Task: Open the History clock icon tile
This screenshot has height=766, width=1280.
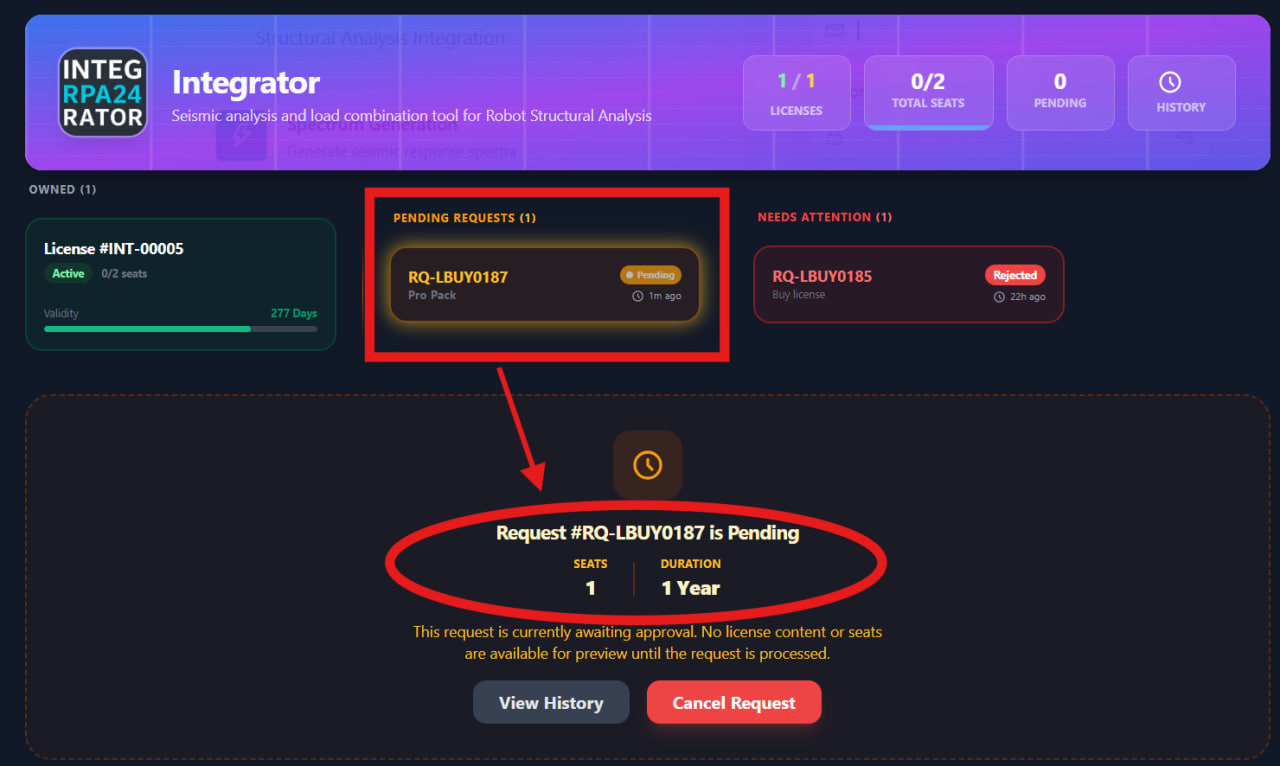Action: [1181, 93]
